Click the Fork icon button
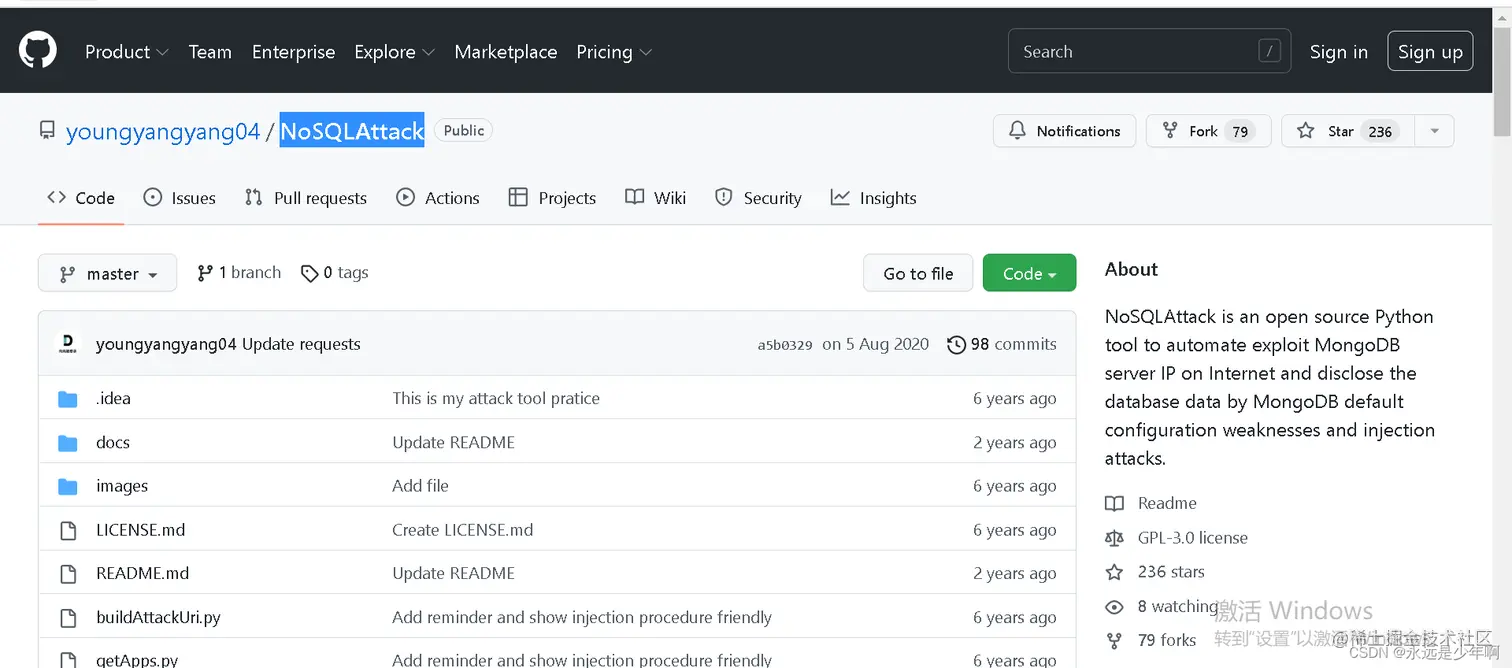The width and height of the screenshot is (1512, 668). [1170, 131]
